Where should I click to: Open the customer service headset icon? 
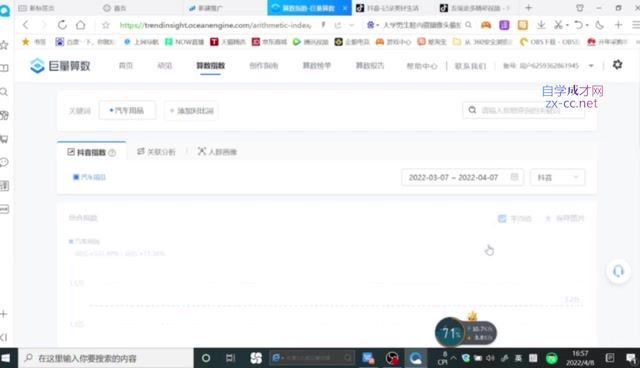click(x=618, y=271)
